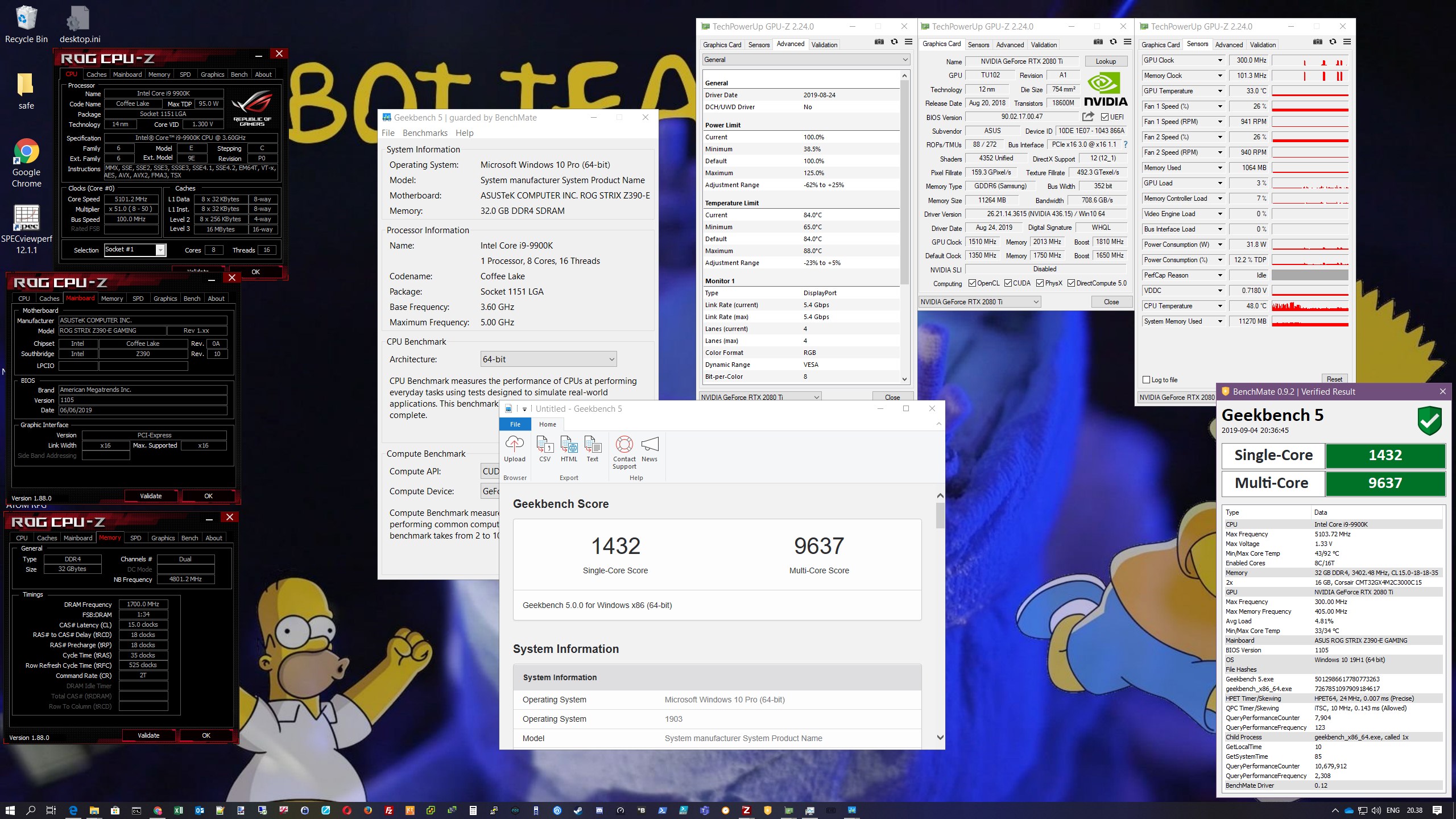Screen dimensions: 1456x819
Task: Open the GPU Clock sensor dropdown arrow
Action: 1219,60
